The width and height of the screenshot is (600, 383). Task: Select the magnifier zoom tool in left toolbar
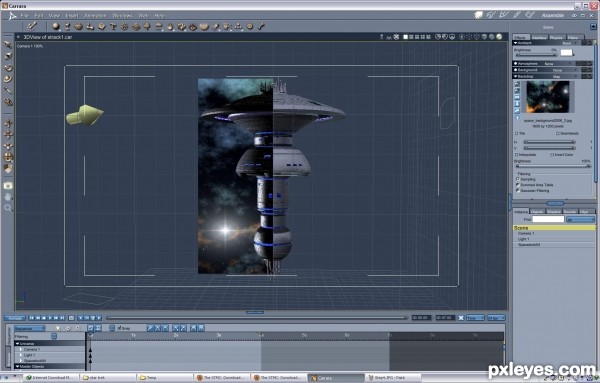[8, 208]
